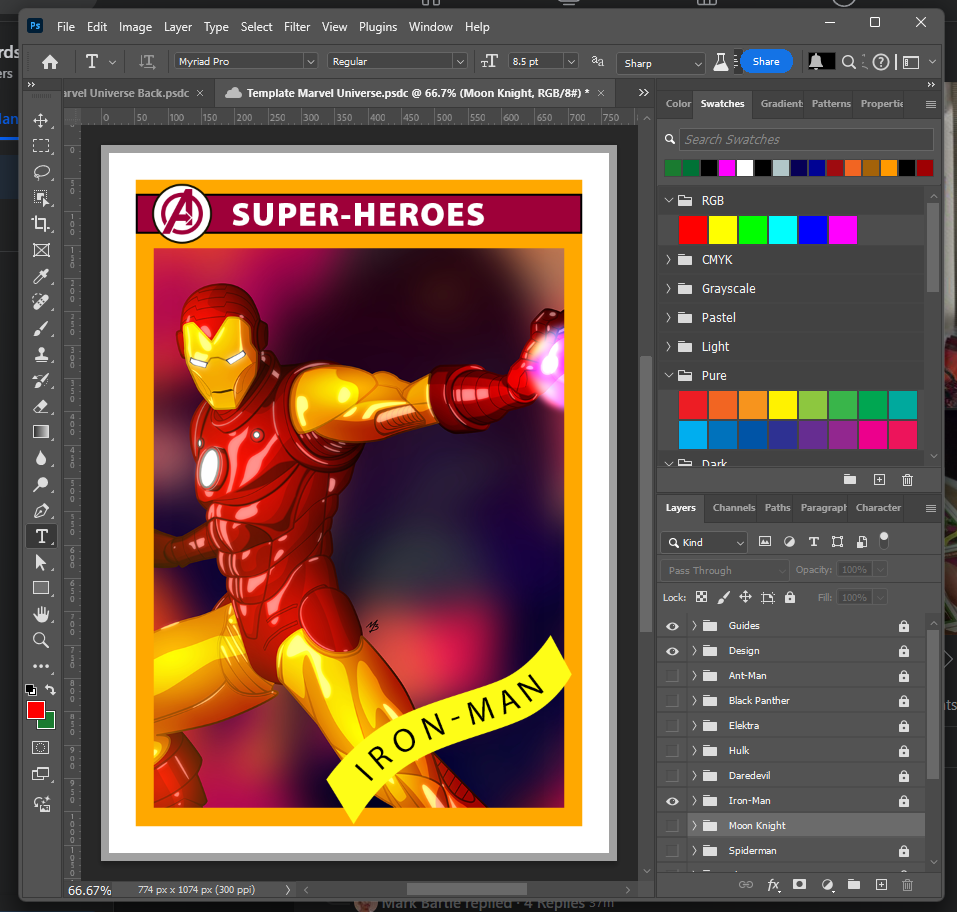Toggle Quick Mask mode
The width and height of the screenshot is (957, 912).
[41, 748]
